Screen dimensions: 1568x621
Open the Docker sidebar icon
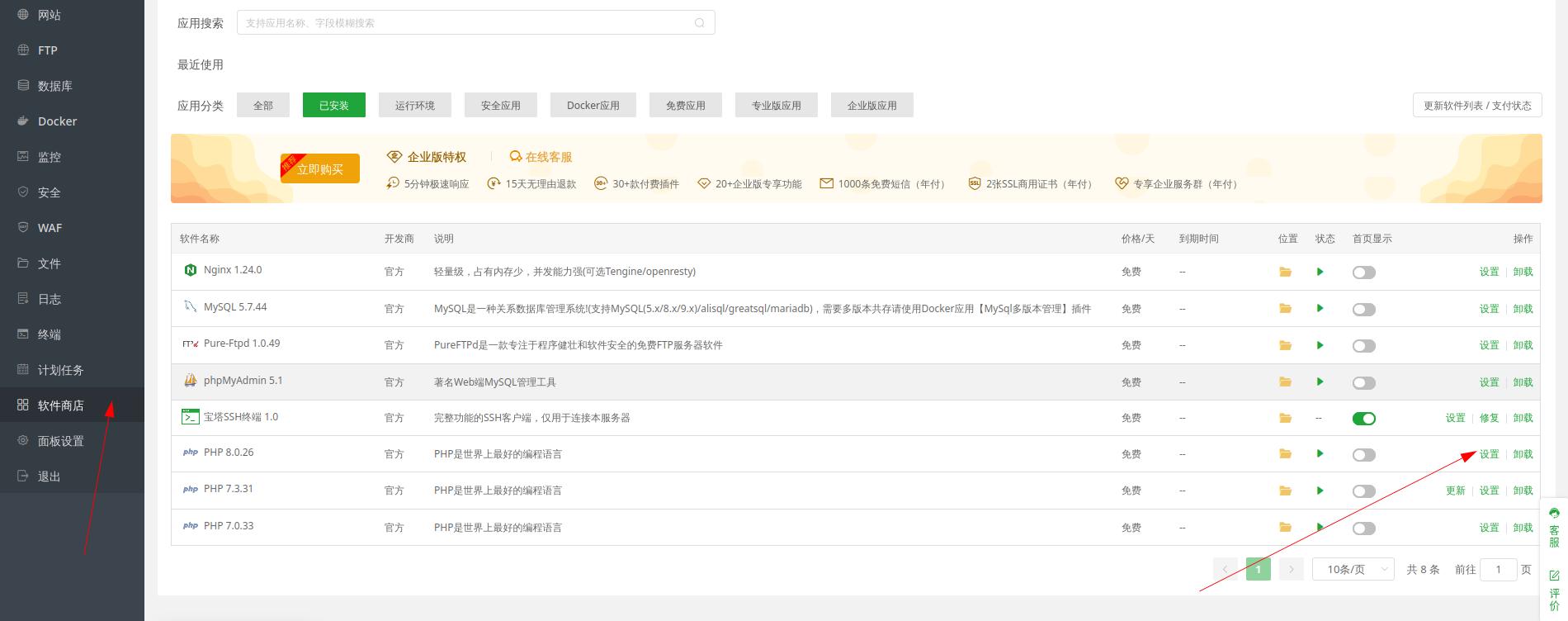point(23,121)
